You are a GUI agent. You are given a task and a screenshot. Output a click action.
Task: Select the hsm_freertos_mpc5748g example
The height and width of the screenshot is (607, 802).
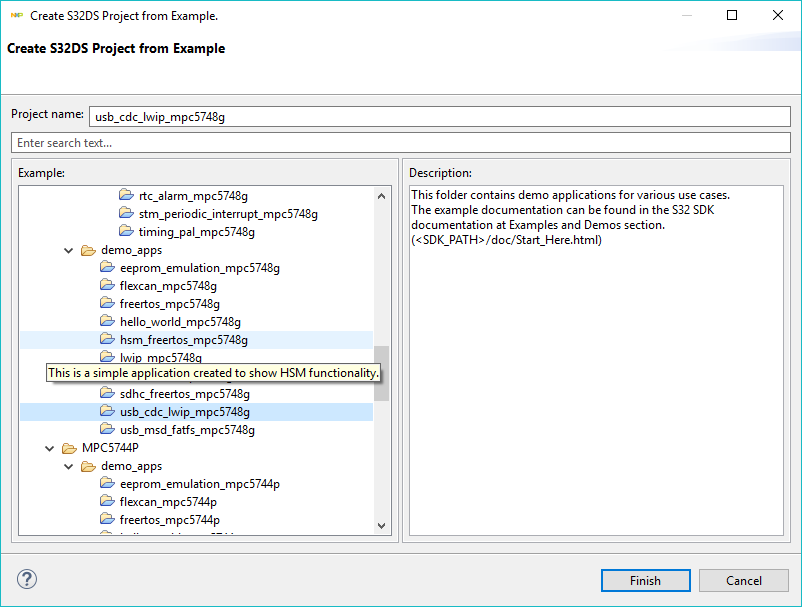(x=184, y=340)
